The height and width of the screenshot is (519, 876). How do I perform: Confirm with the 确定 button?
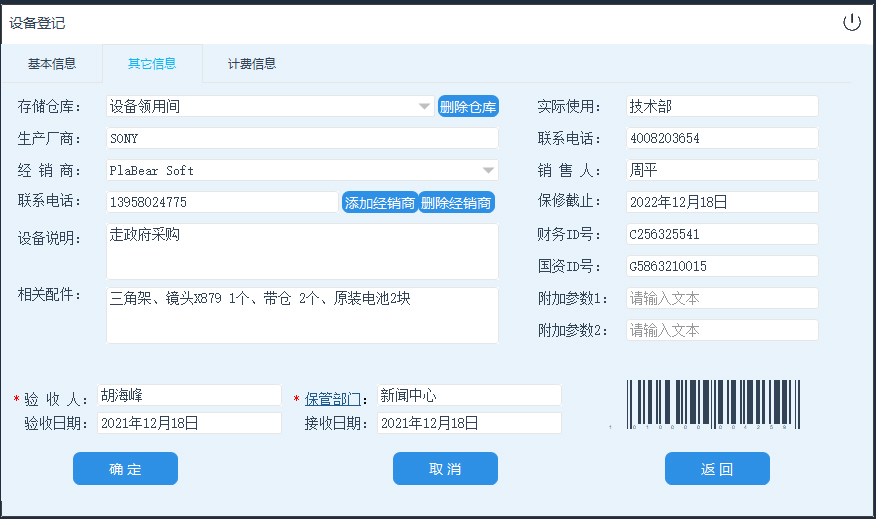pyautogui.click(x=125, y=469)
